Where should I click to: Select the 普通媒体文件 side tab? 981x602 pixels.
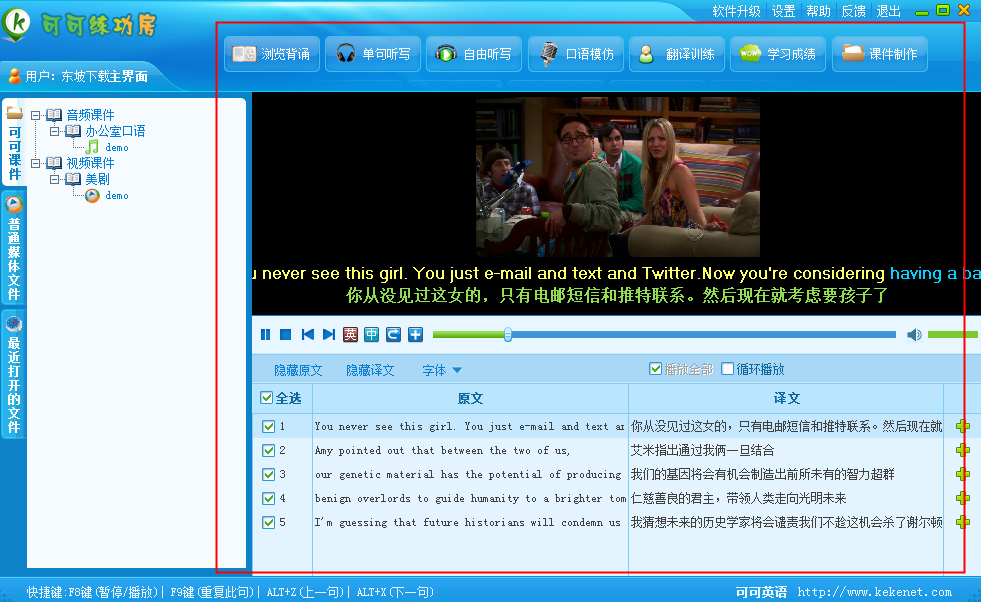(14, 248)
